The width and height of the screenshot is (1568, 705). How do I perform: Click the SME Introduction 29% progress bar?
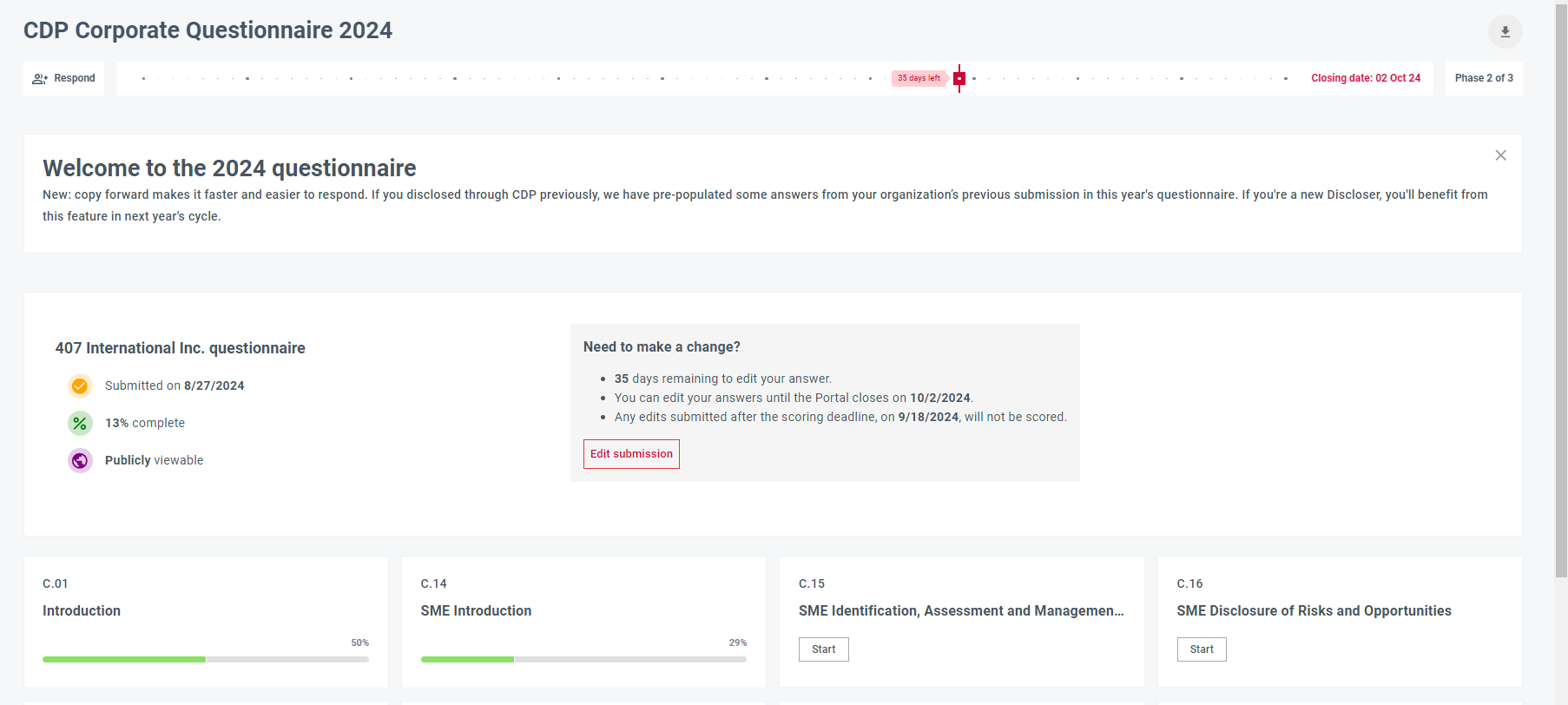click(x=583, y=660)
